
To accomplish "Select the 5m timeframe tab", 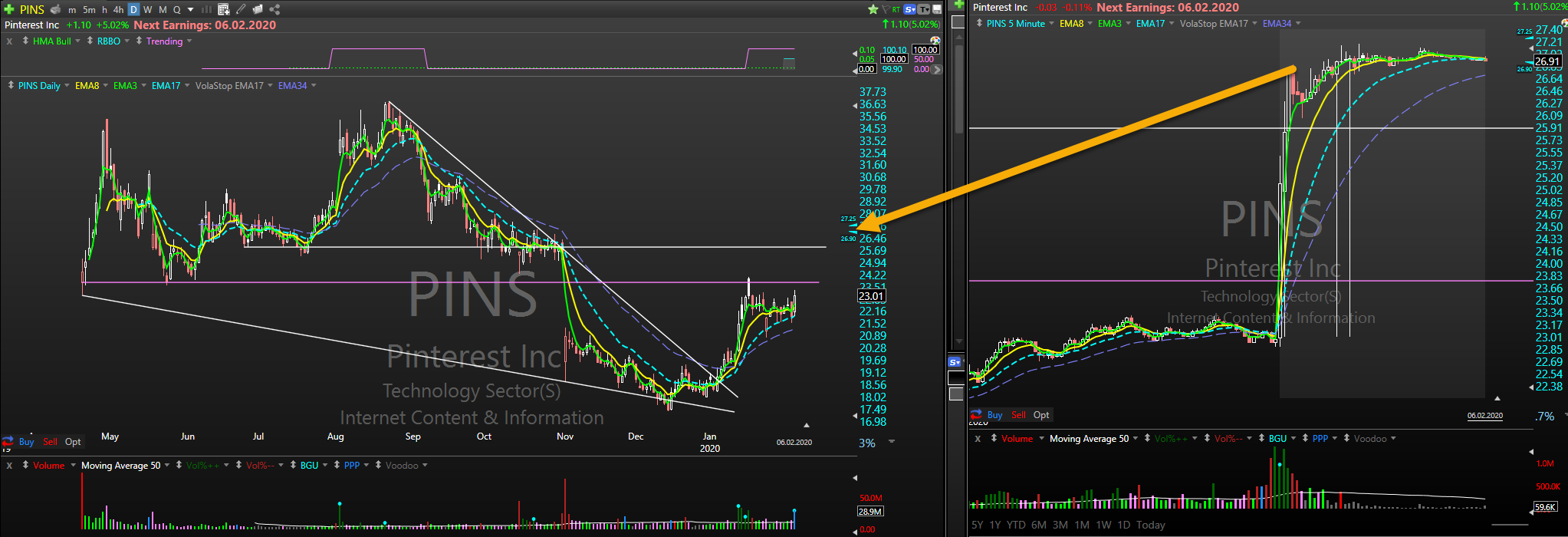I will (89, 9).
